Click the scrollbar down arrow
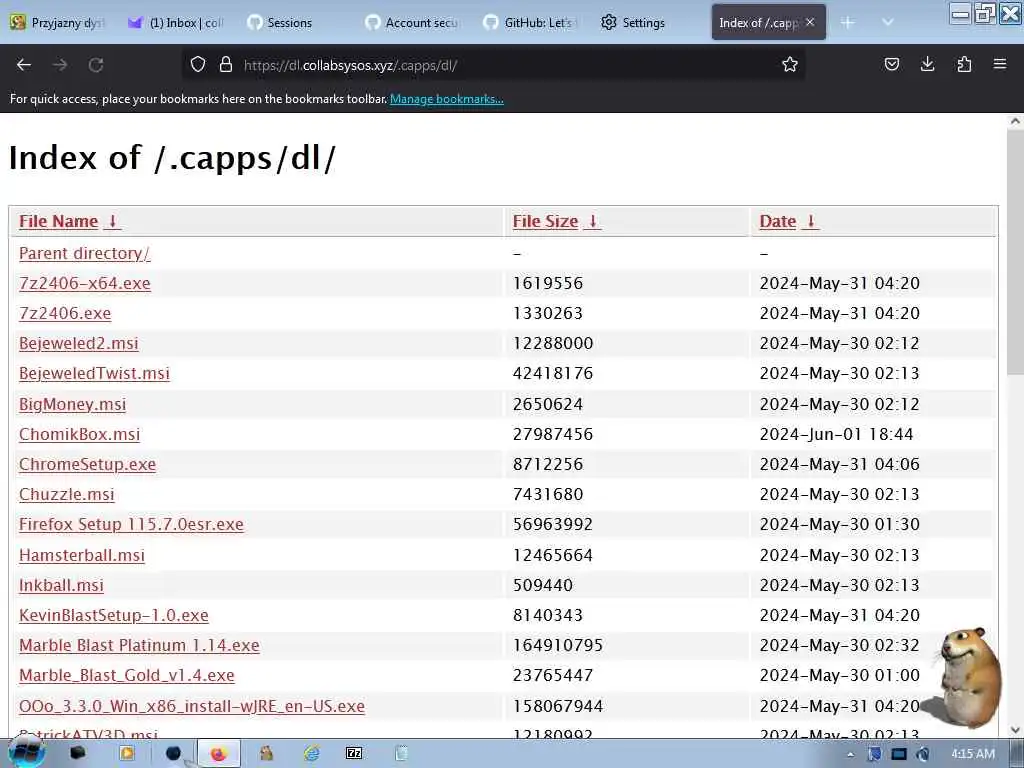This screenshot has width=1024, height=768. [x=1015, y=729]
